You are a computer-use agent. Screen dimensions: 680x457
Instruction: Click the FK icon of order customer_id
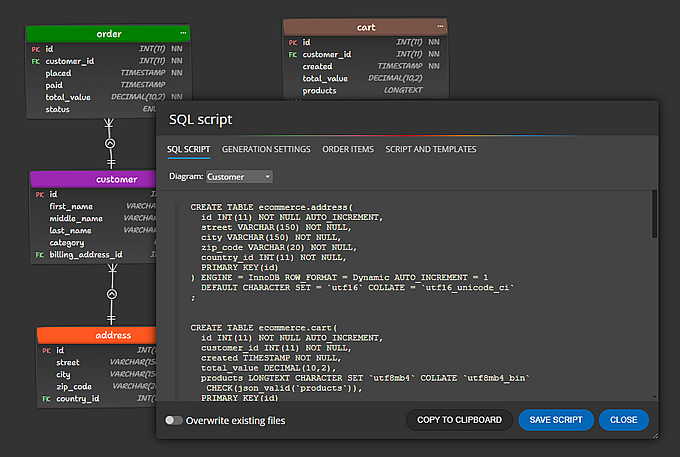tap(36, 62)
